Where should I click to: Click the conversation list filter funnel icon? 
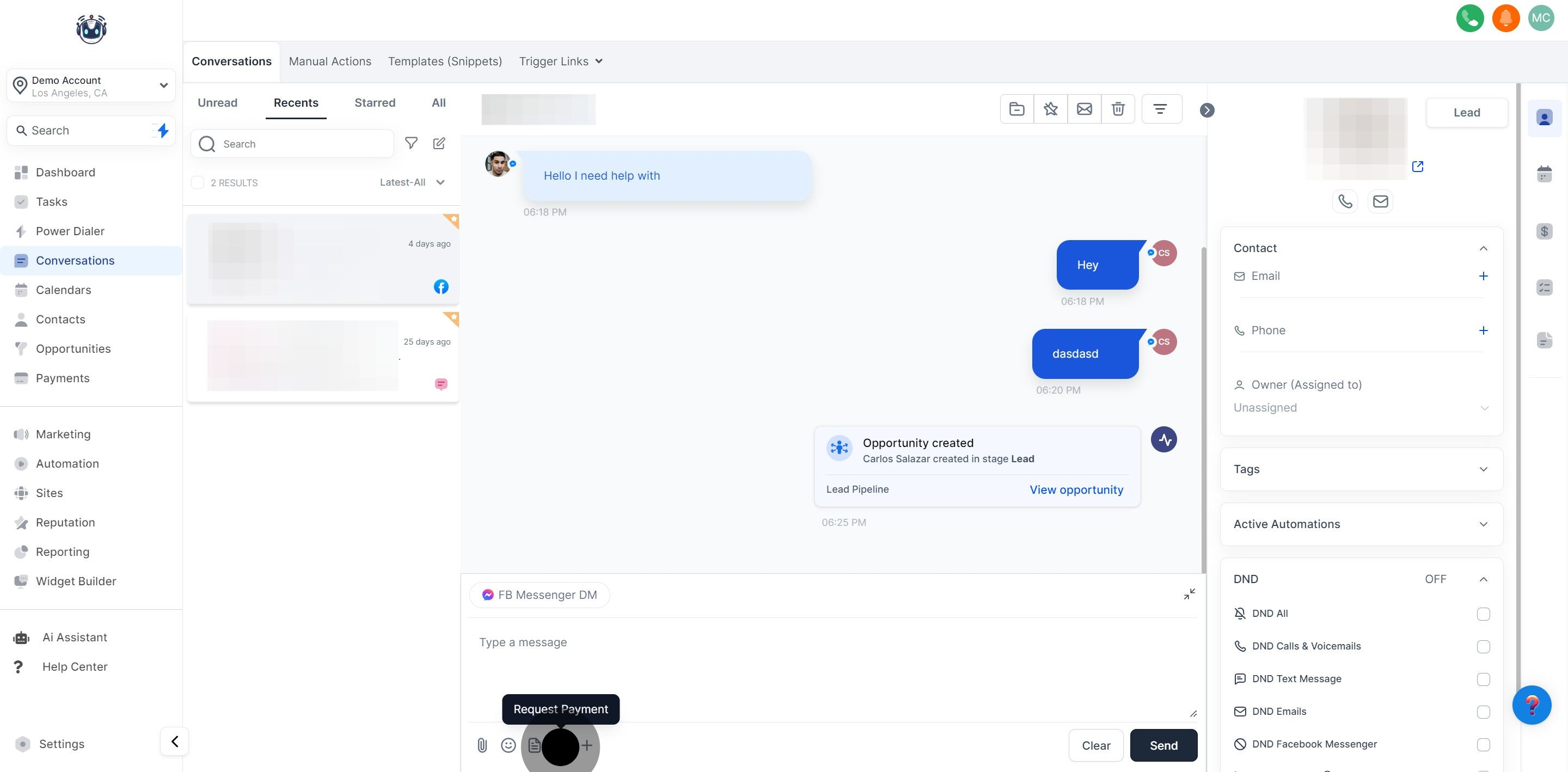pyautogui.click(x=412, y=143)
